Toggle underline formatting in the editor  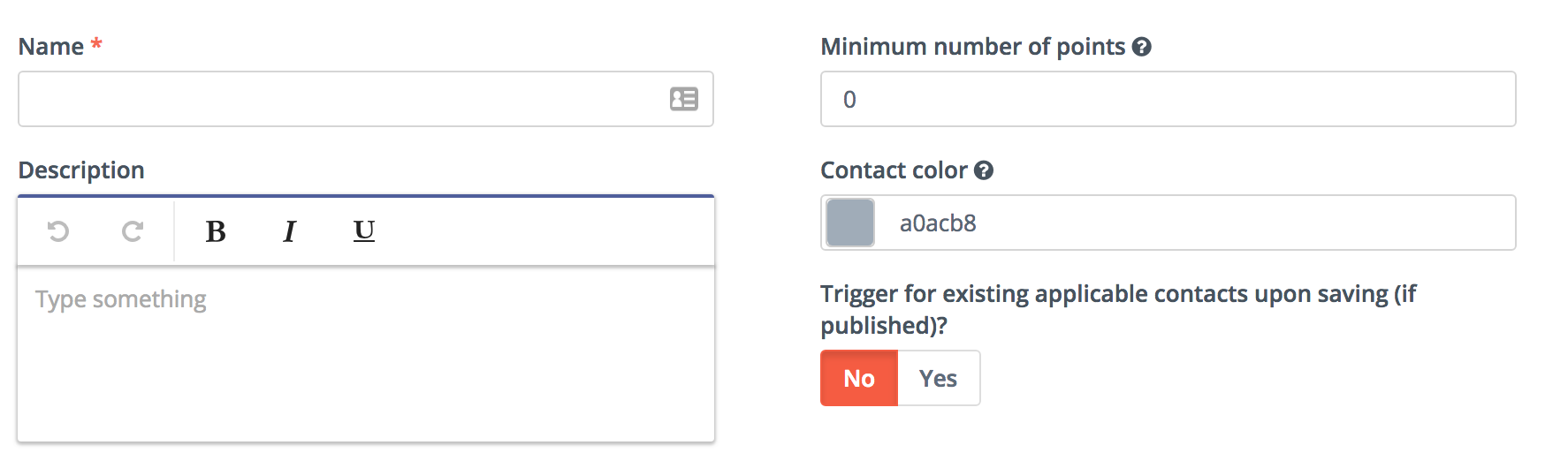tap(364, 231)
